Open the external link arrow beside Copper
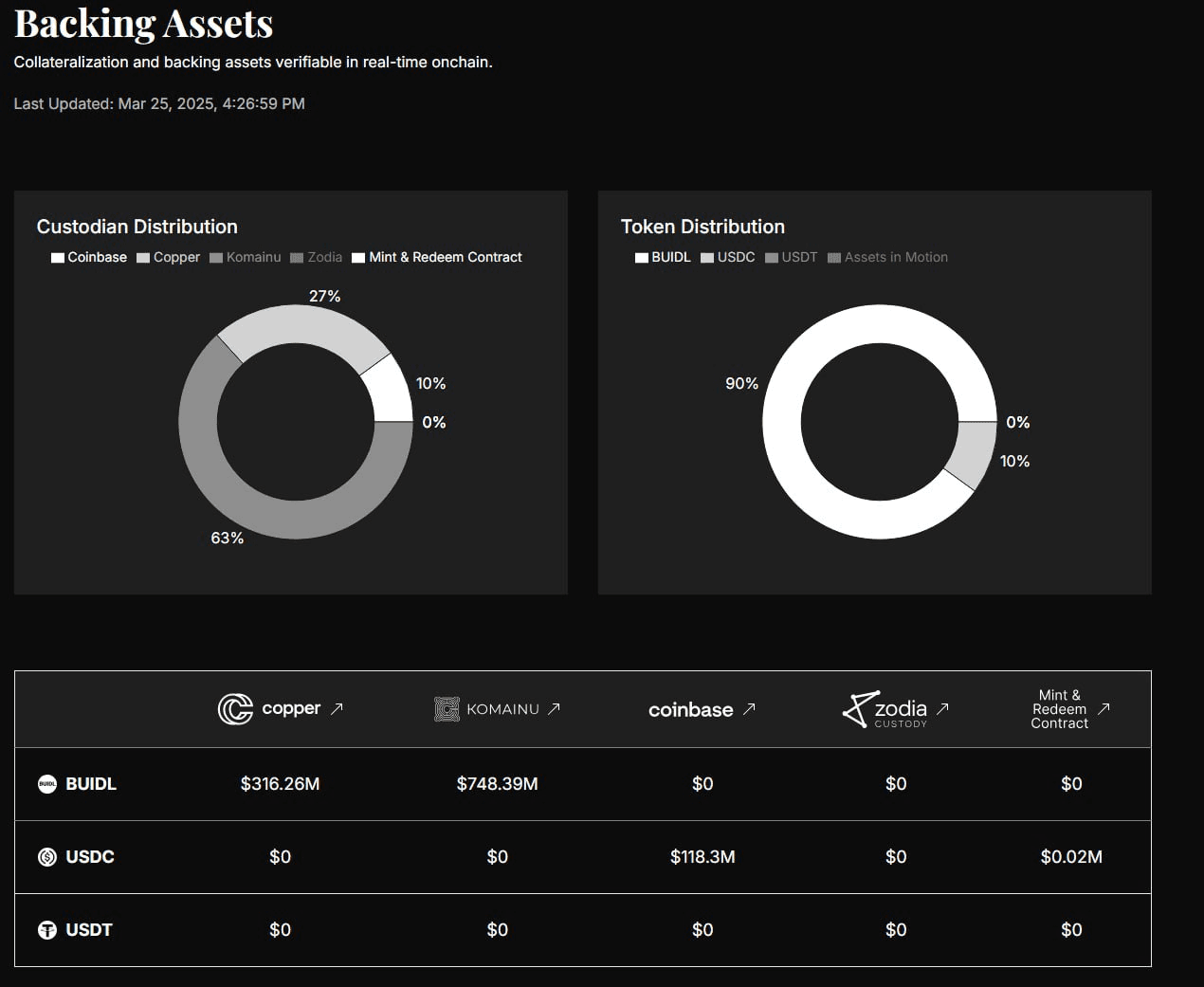The width and height of the screenshot is (1204, 987). [337, 708]
